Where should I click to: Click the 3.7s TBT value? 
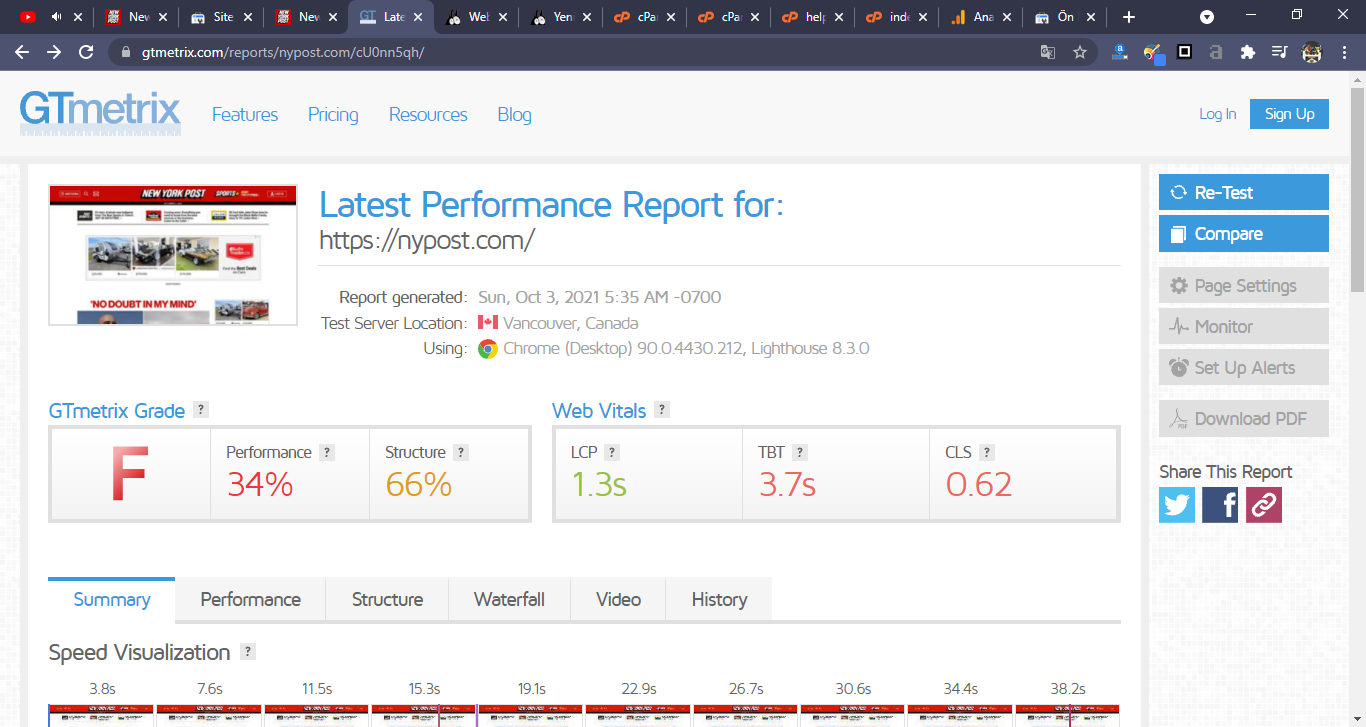787,485
